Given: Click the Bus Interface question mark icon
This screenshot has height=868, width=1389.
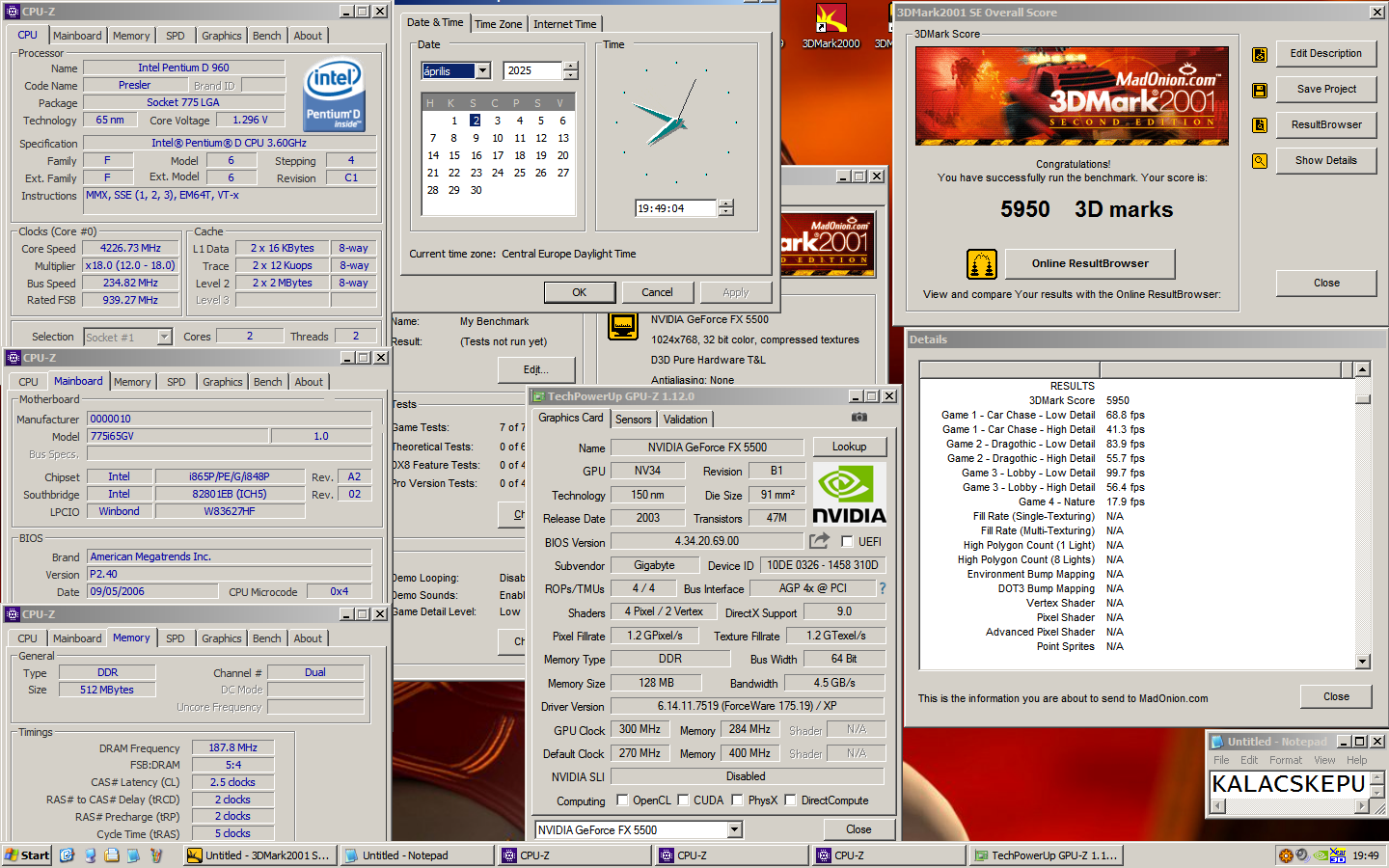Looking at the screenshot, I should [x=882, y=588].
